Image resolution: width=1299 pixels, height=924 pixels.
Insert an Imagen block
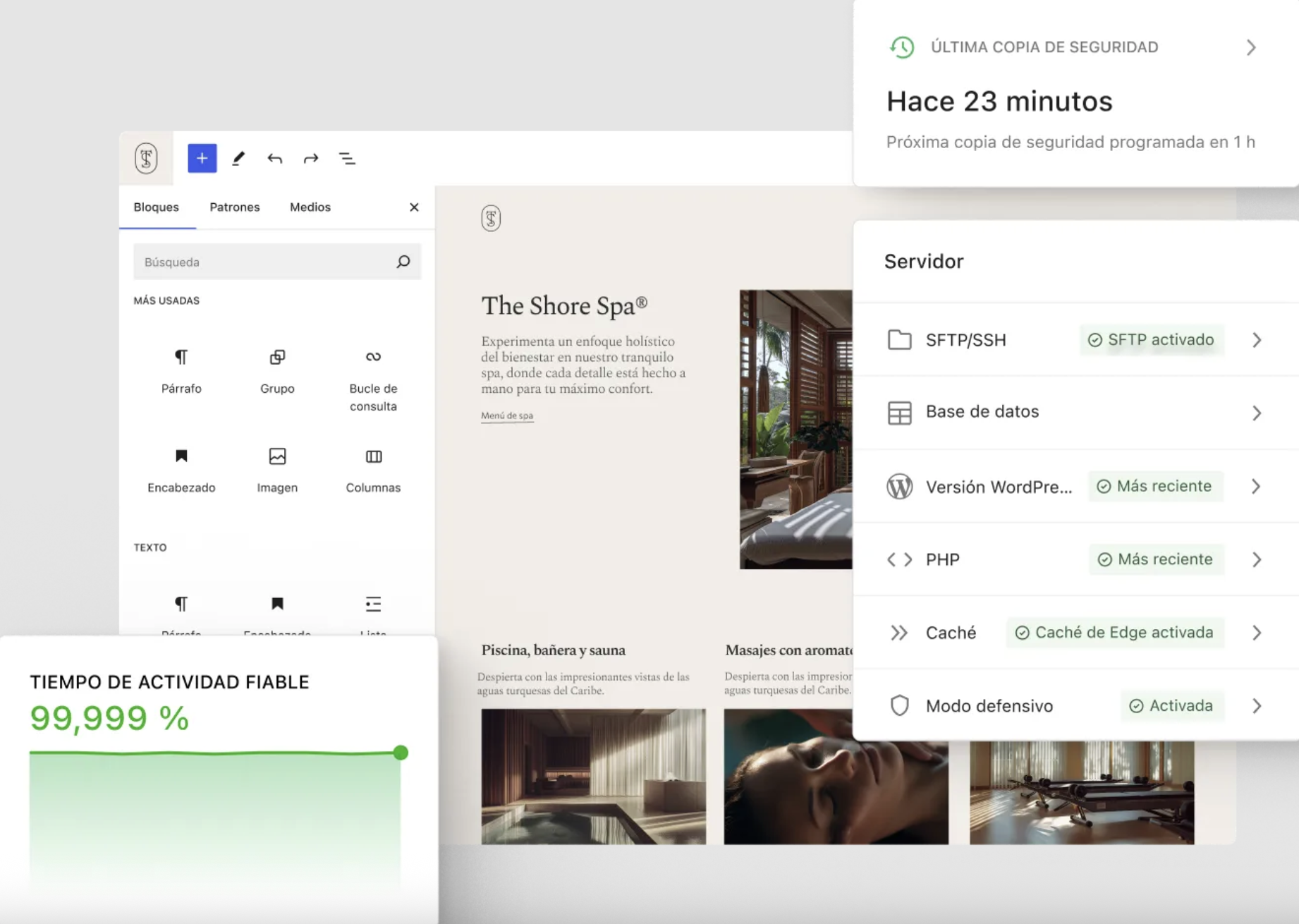point(277,469)
